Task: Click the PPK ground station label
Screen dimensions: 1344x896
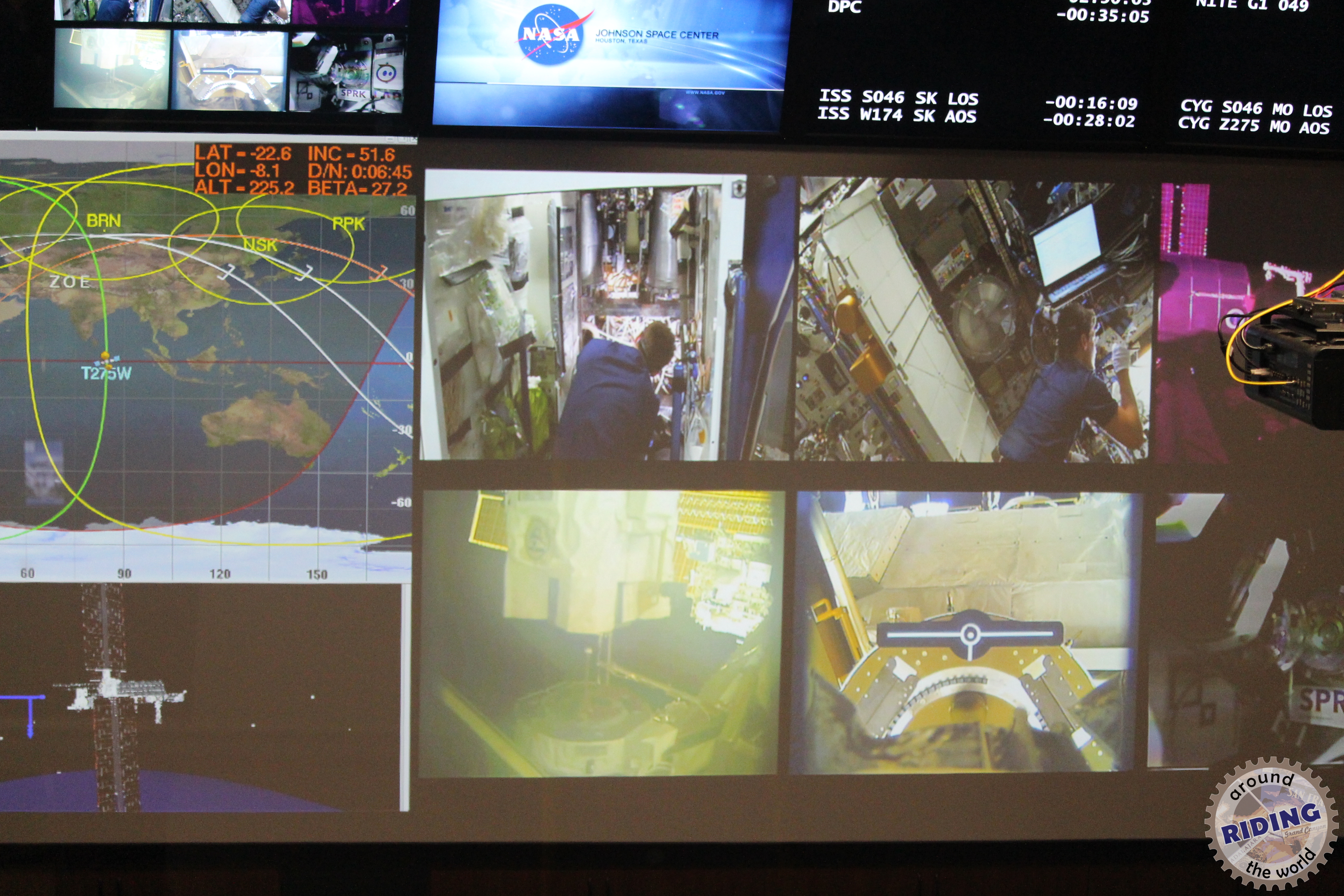Action: coord(348,223)
